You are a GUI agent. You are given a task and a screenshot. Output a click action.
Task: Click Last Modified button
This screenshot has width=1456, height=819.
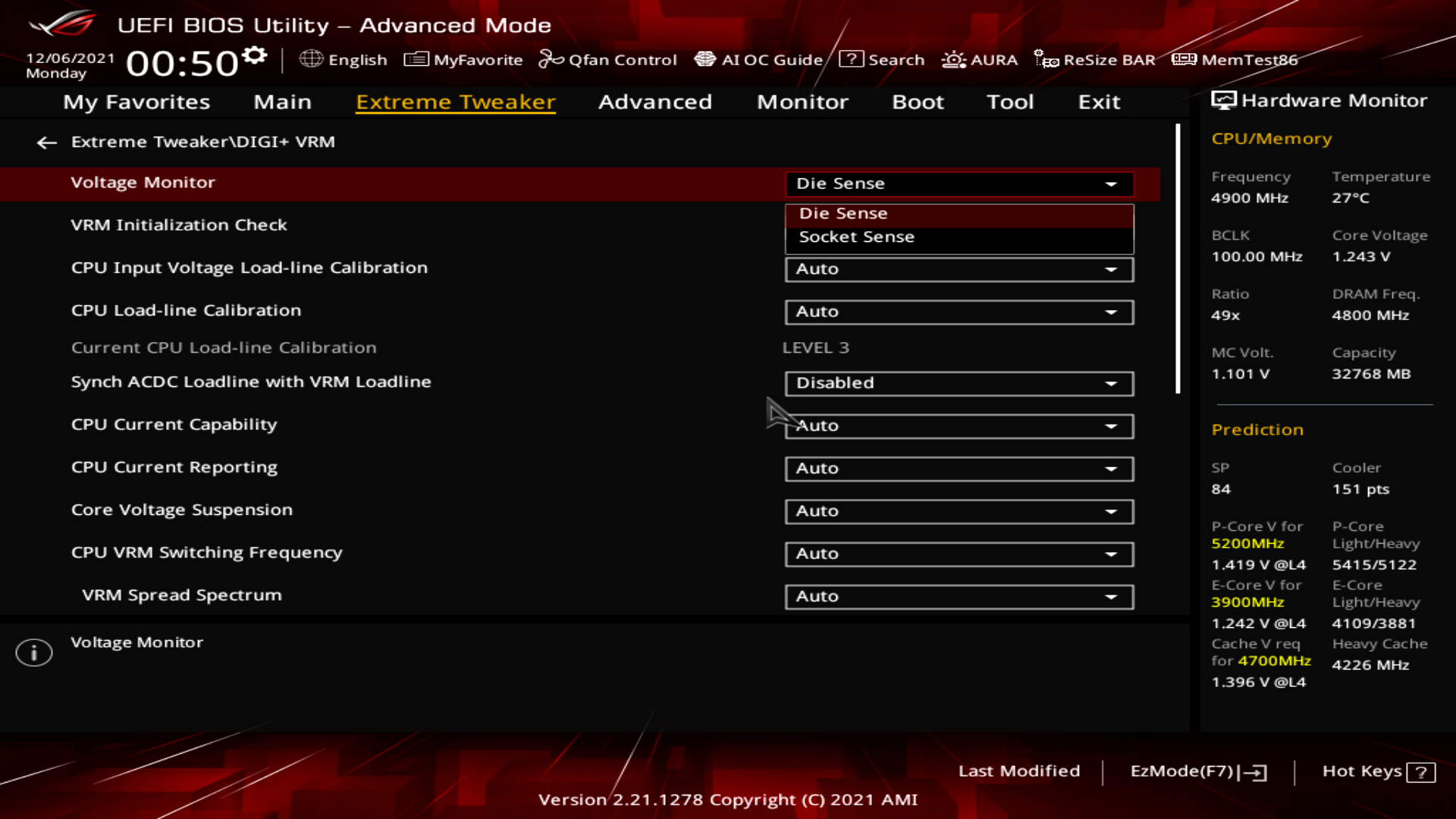[x=1018, y=771]
